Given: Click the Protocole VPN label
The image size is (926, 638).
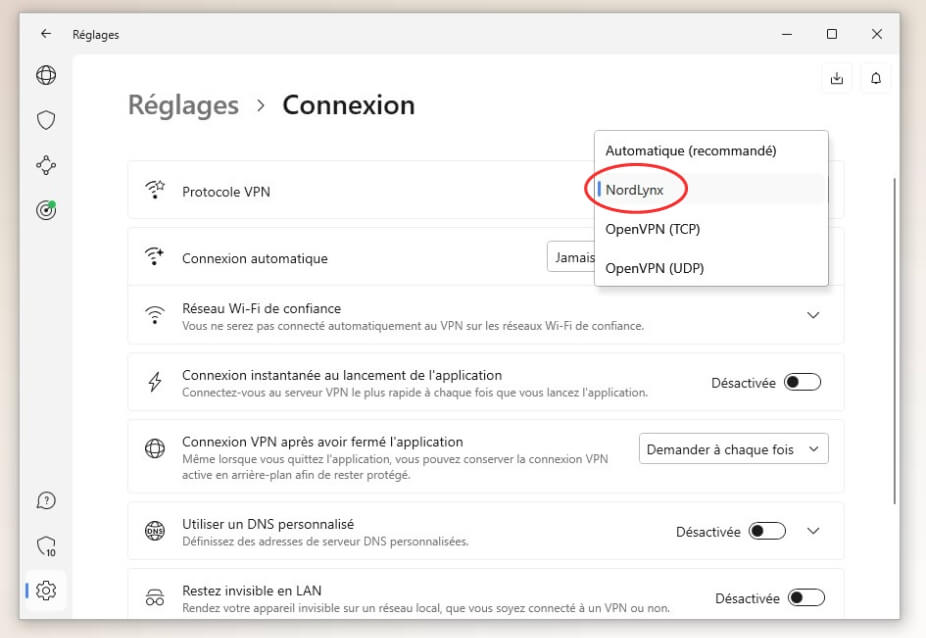Looking at the screenshot, I should pos(226,192).
